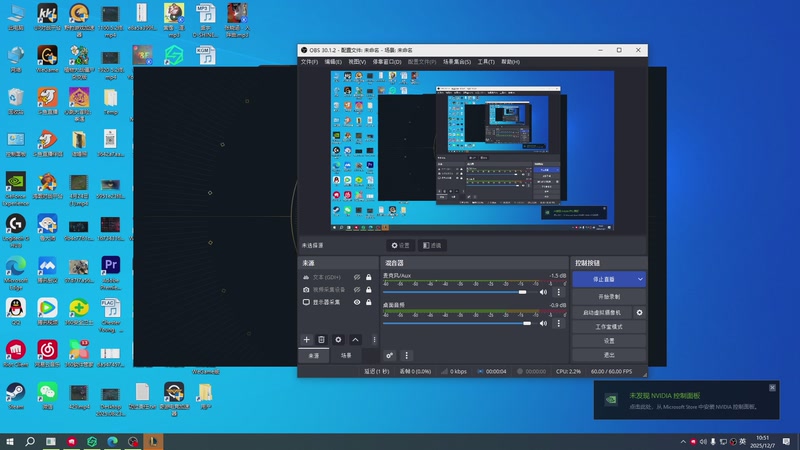800x450 pixels.
Task: Open the Recycle Bin on desktop
Action: (16, 101)
